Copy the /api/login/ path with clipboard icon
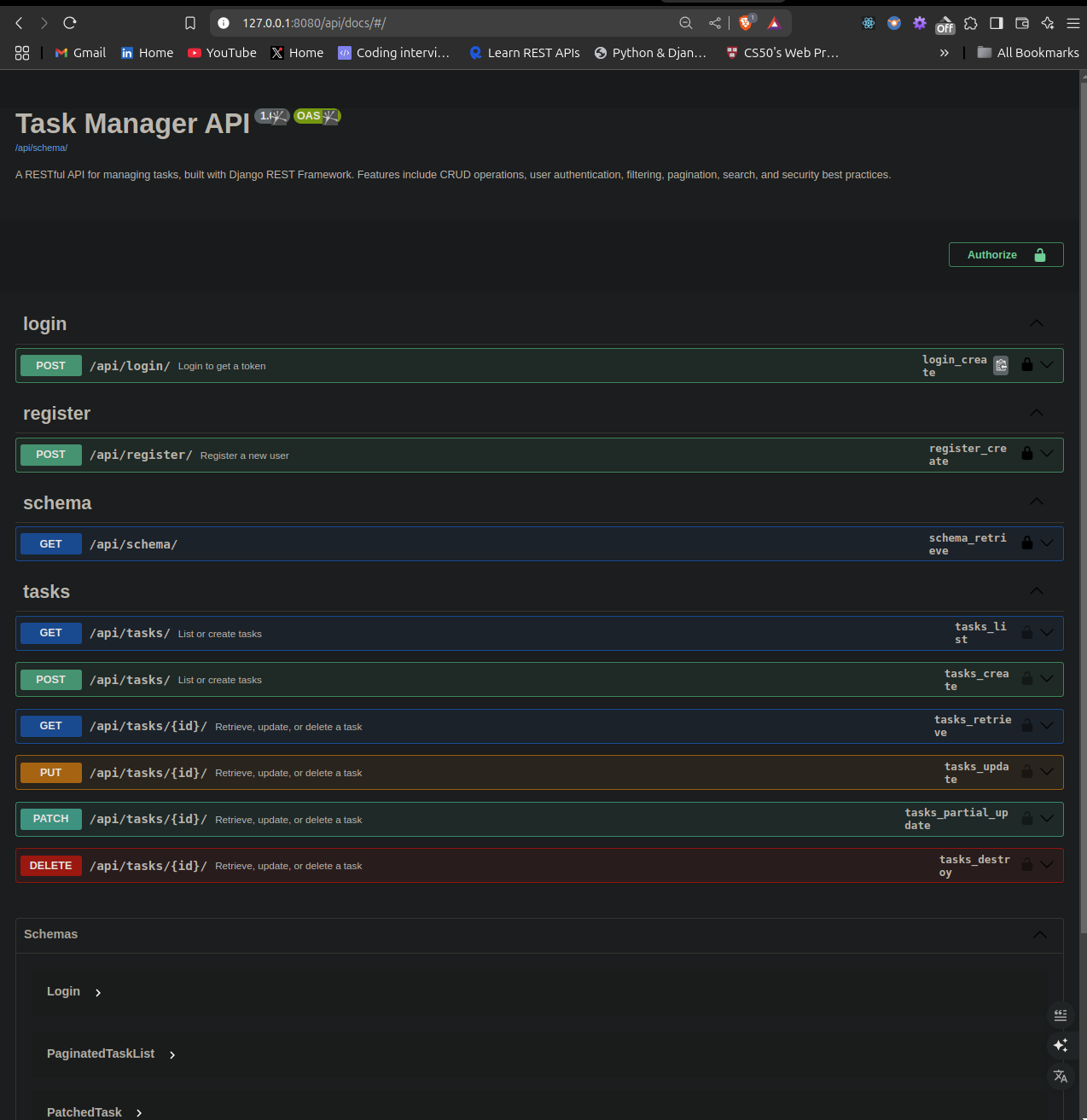This screenshot has width=1087, height=1120. [1002, 365]
